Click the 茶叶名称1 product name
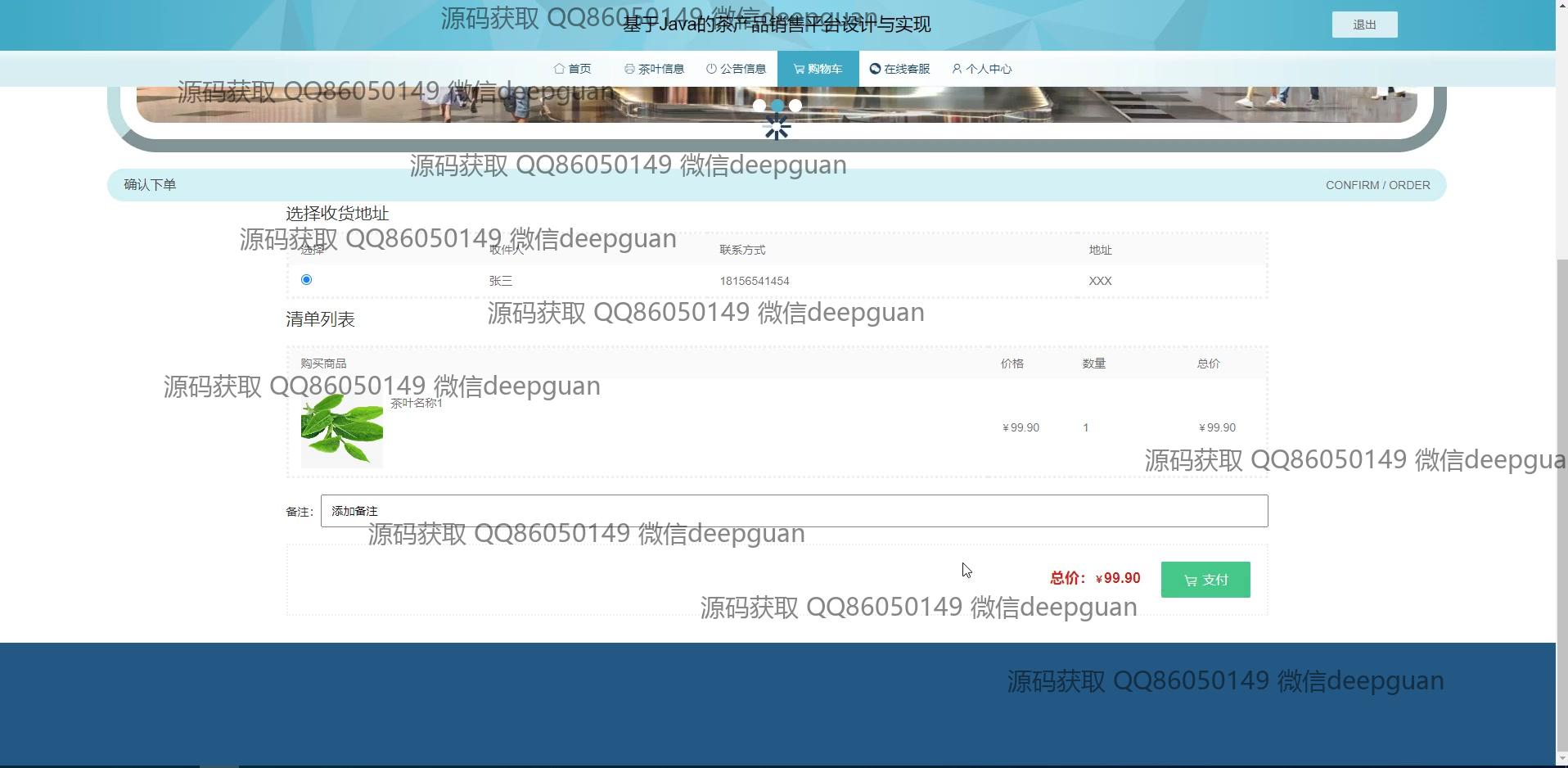Viewport: 1568px width, 768px height. pyautogui.click(x=417, y=403)
